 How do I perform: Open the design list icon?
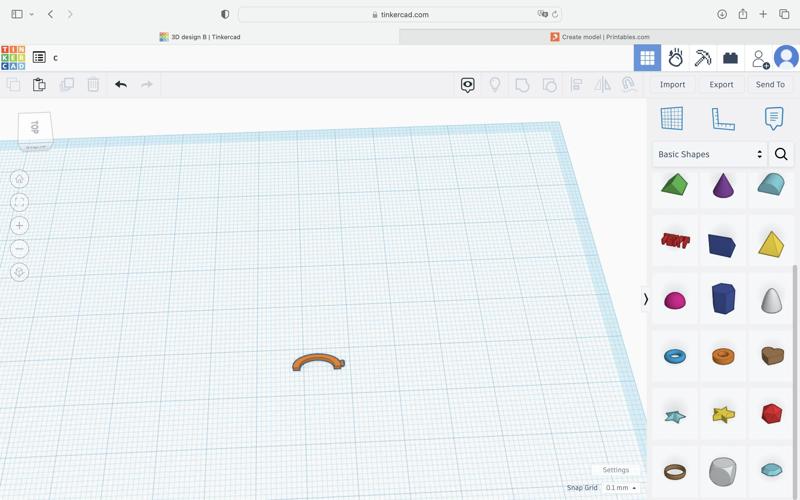coord(39,57)
